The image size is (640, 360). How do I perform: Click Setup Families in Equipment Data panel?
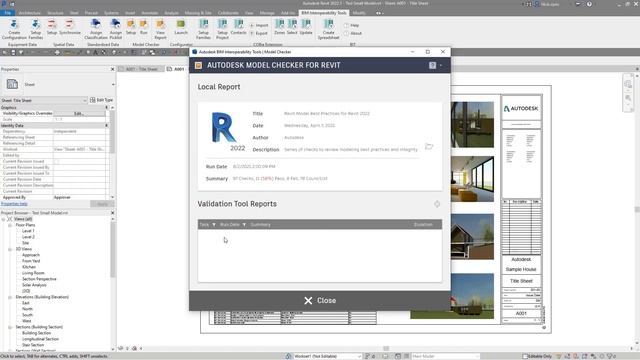pyautogui.click(x=36, y=29)
